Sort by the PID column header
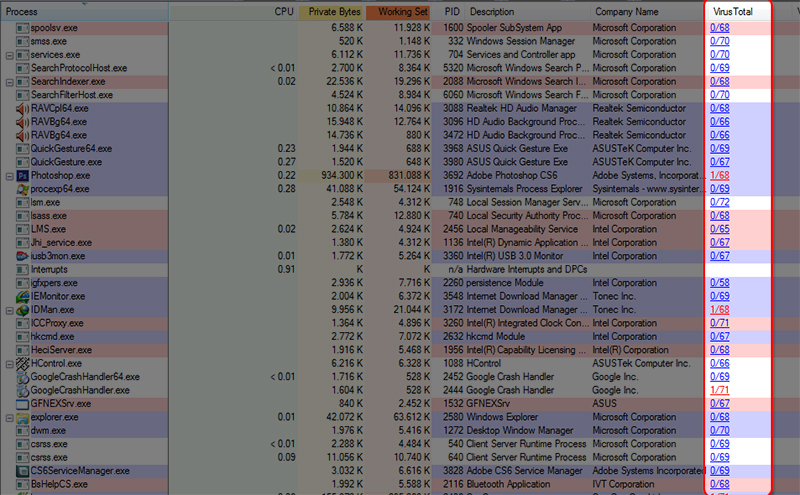The image size is (800, 495). point(449,11)
